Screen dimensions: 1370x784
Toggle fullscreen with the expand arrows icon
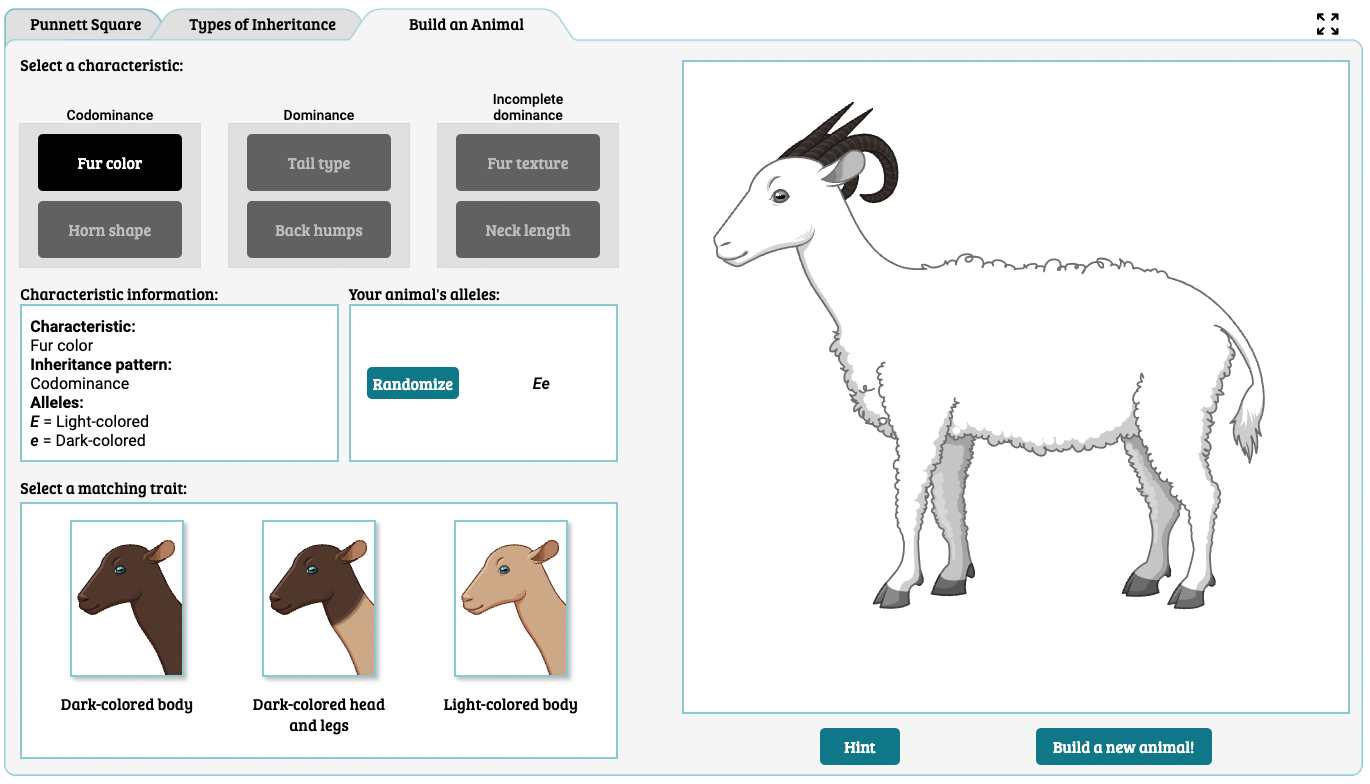click(x=1327, y=24)
